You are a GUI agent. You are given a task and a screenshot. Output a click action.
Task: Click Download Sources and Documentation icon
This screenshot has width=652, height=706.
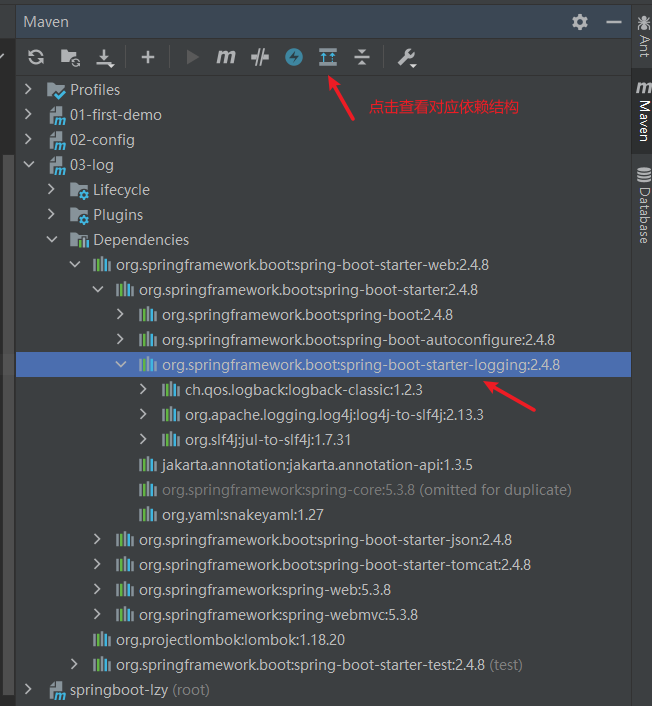click(105, 58)
